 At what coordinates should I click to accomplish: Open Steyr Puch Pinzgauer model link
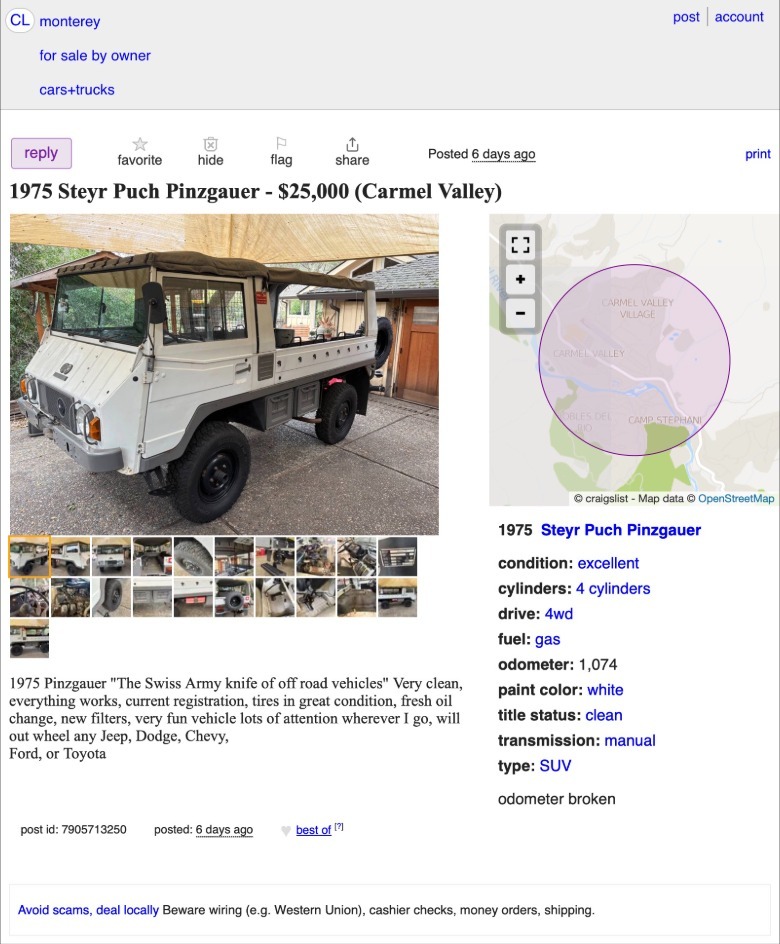(x=621, y=530)
